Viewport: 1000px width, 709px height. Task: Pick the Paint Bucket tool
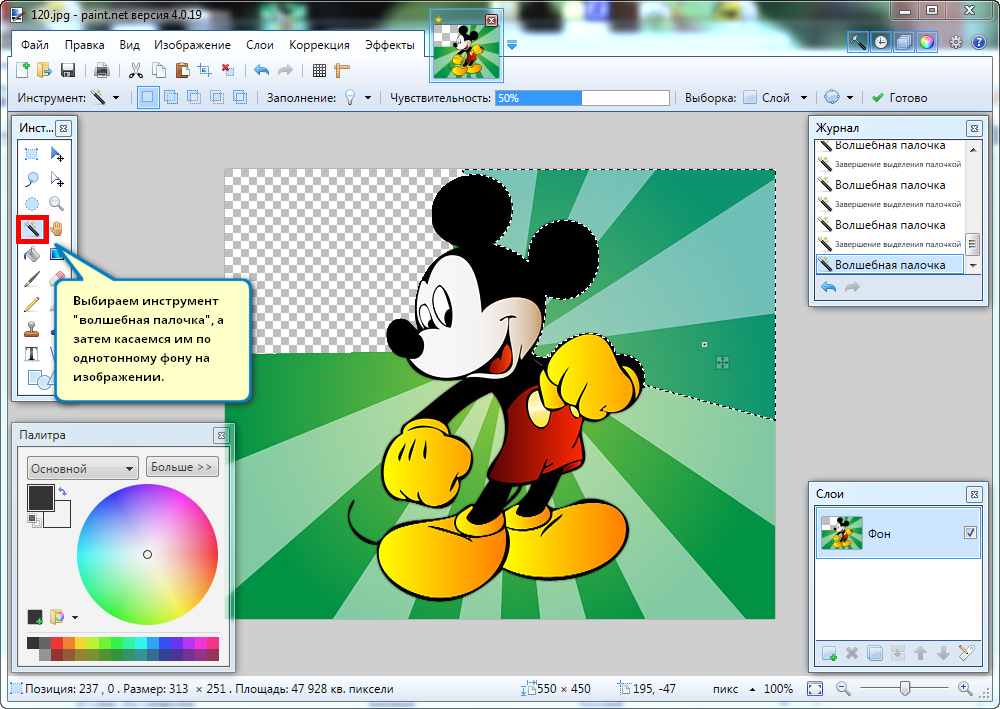32,254
